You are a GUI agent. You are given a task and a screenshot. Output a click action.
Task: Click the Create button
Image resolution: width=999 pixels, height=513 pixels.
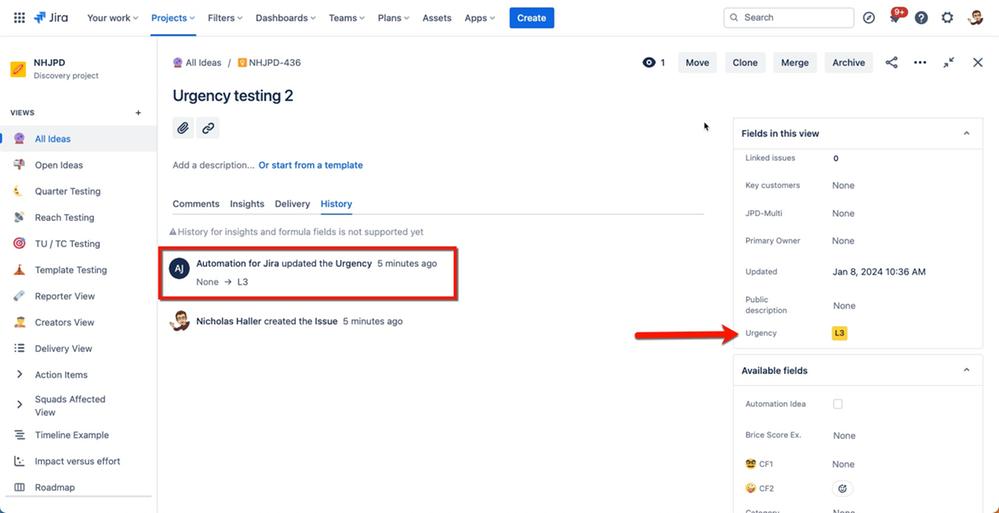531,18
